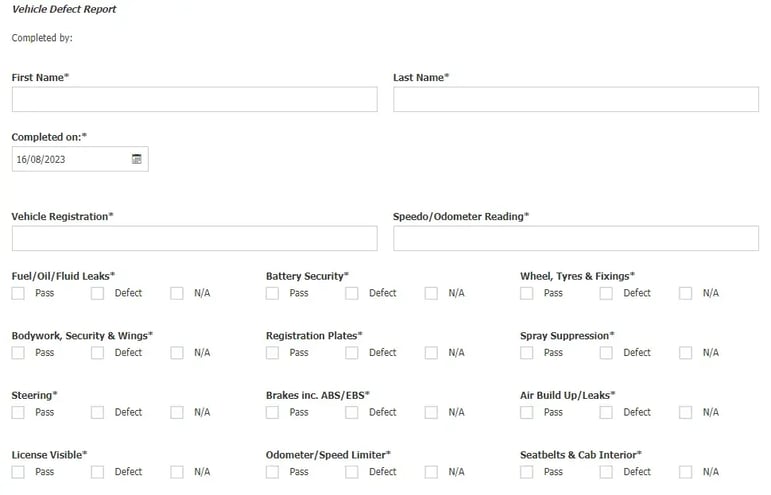Focus the Vehicle Registration field

click(x=195, y=238)
